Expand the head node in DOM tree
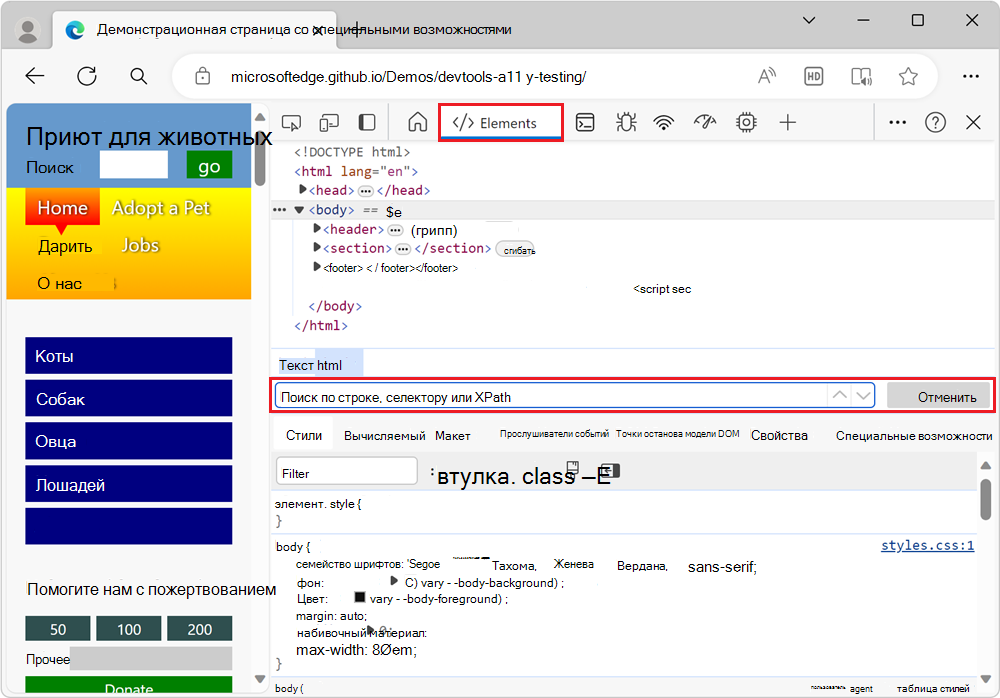1000x698 pixels. click(303, 190)
